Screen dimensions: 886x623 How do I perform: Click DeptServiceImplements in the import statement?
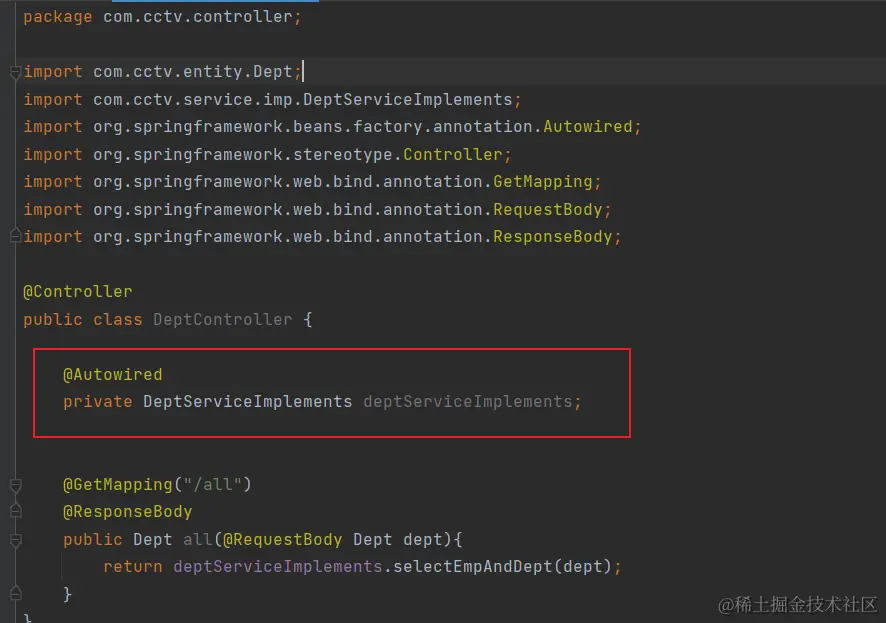407,99
